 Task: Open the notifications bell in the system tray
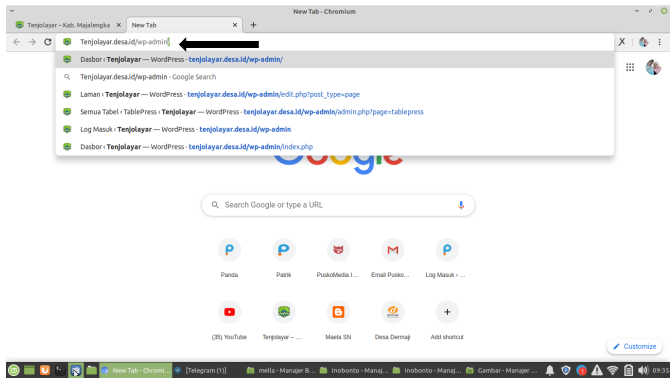click(550, 370)
